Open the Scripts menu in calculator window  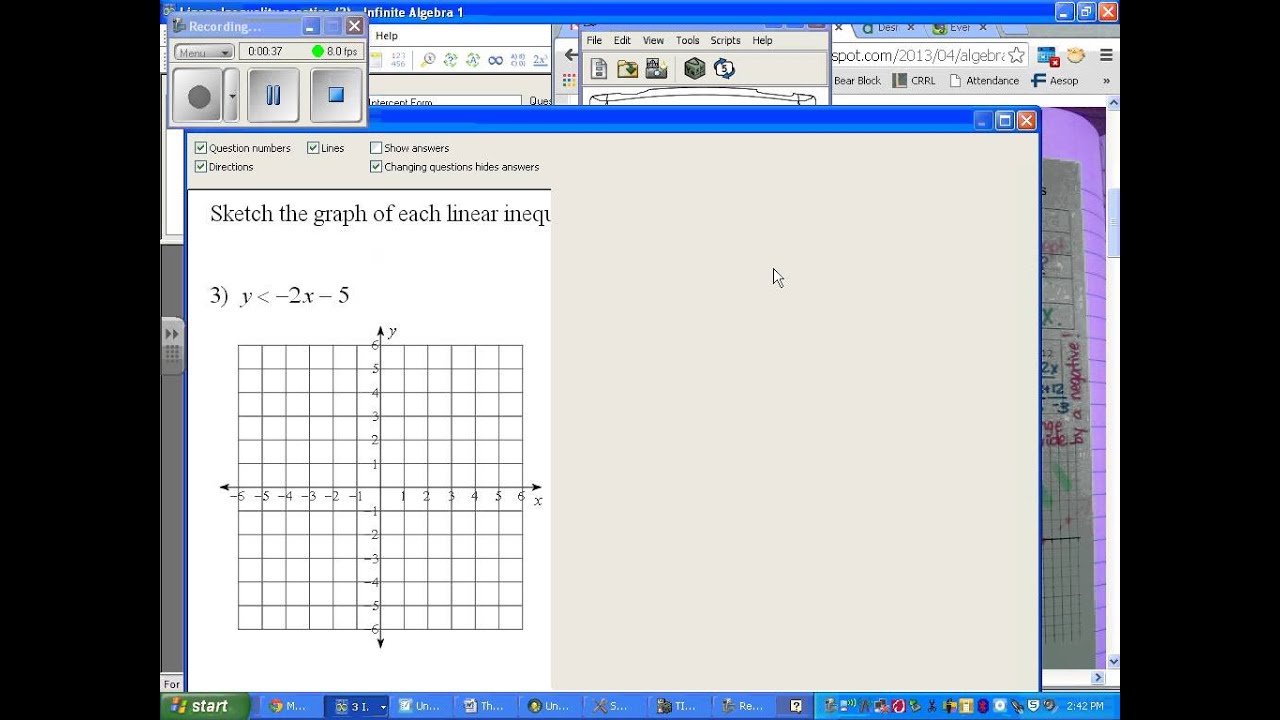725,41
